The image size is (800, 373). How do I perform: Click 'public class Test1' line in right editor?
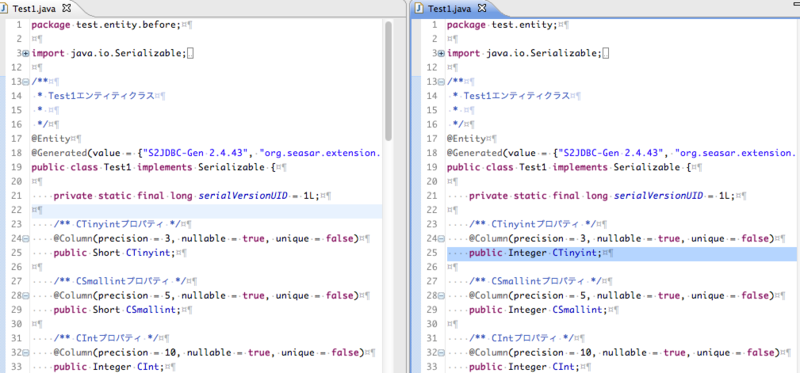568,167
